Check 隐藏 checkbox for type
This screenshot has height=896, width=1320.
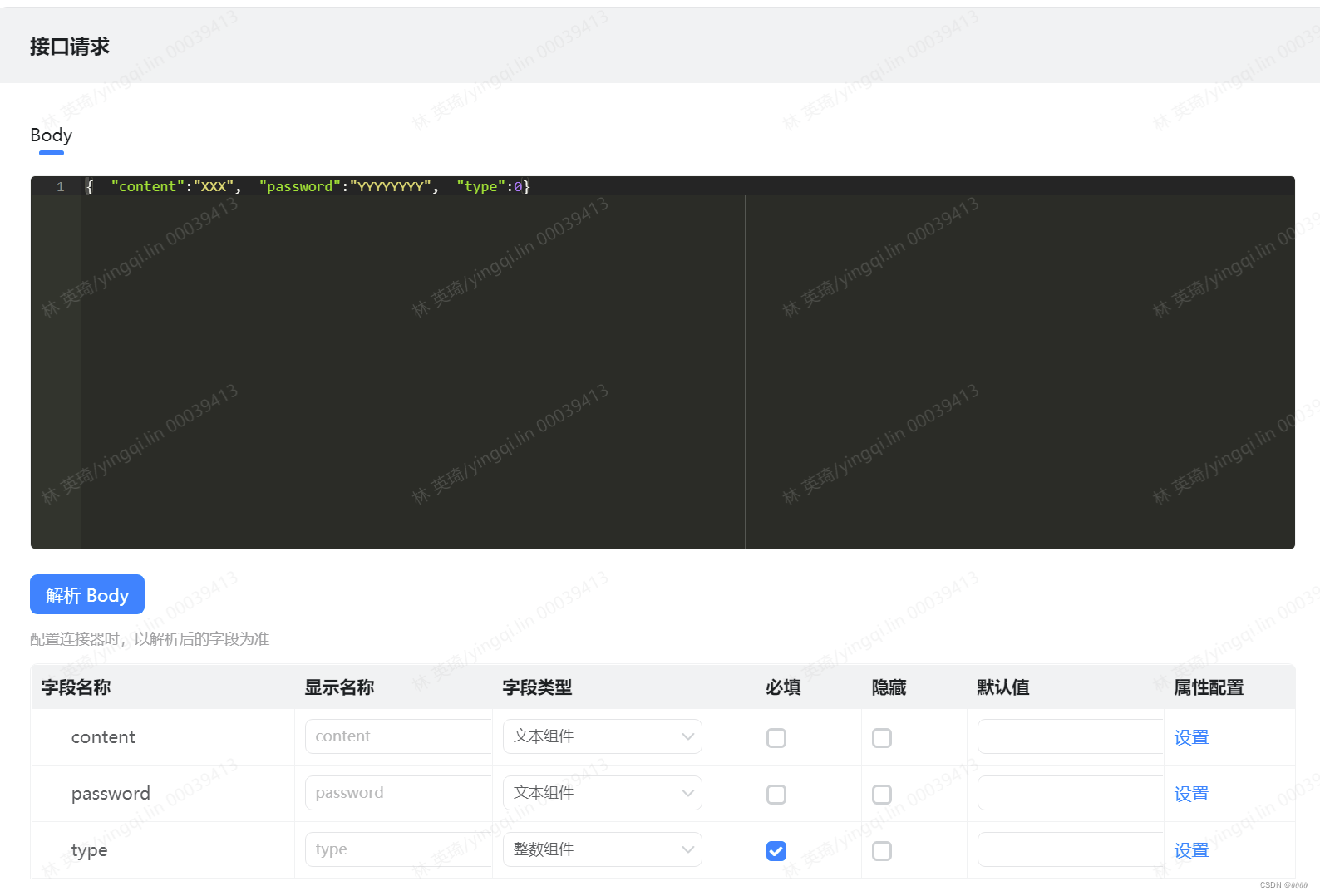pos(882,851)
